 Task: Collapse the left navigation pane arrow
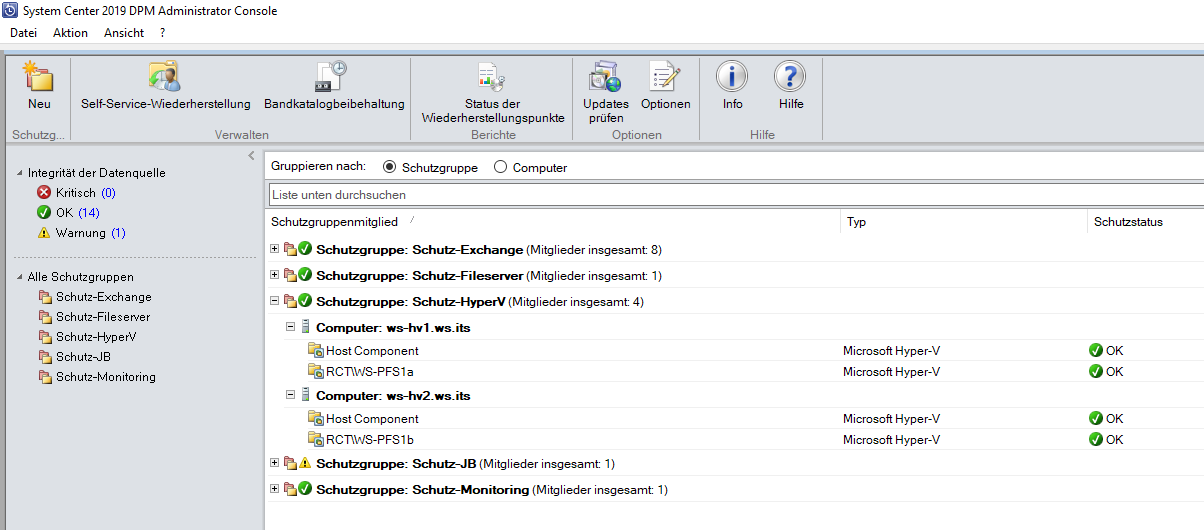pyautogui.click(x=251, y=155)
